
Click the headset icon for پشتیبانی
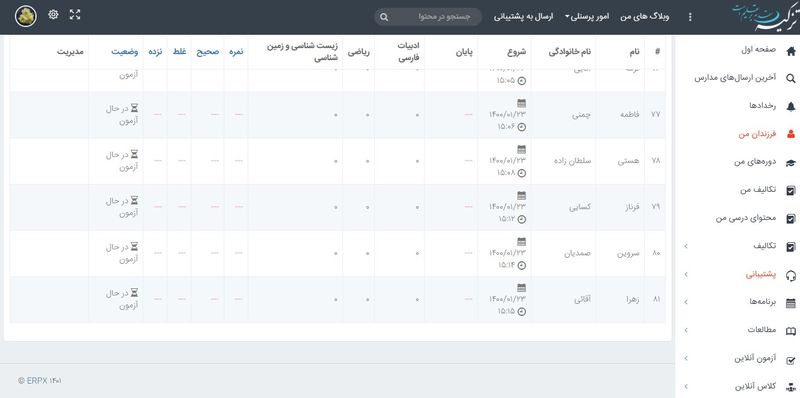pos(791,275)
